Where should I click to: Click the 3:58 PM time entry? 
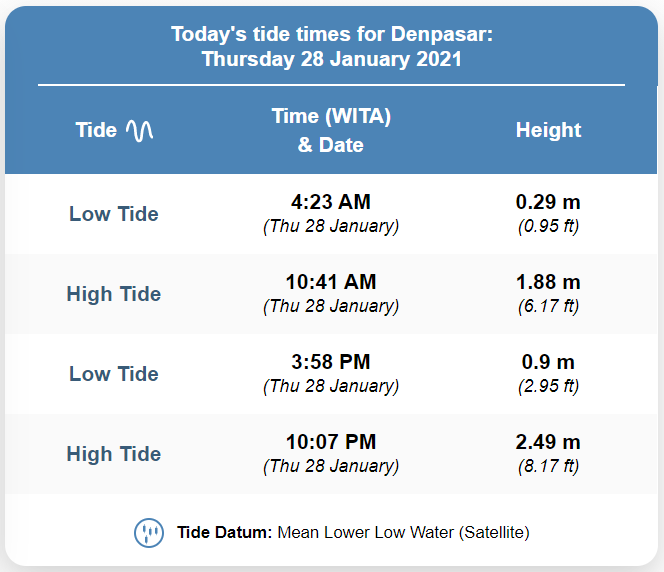tap(331, 362)
